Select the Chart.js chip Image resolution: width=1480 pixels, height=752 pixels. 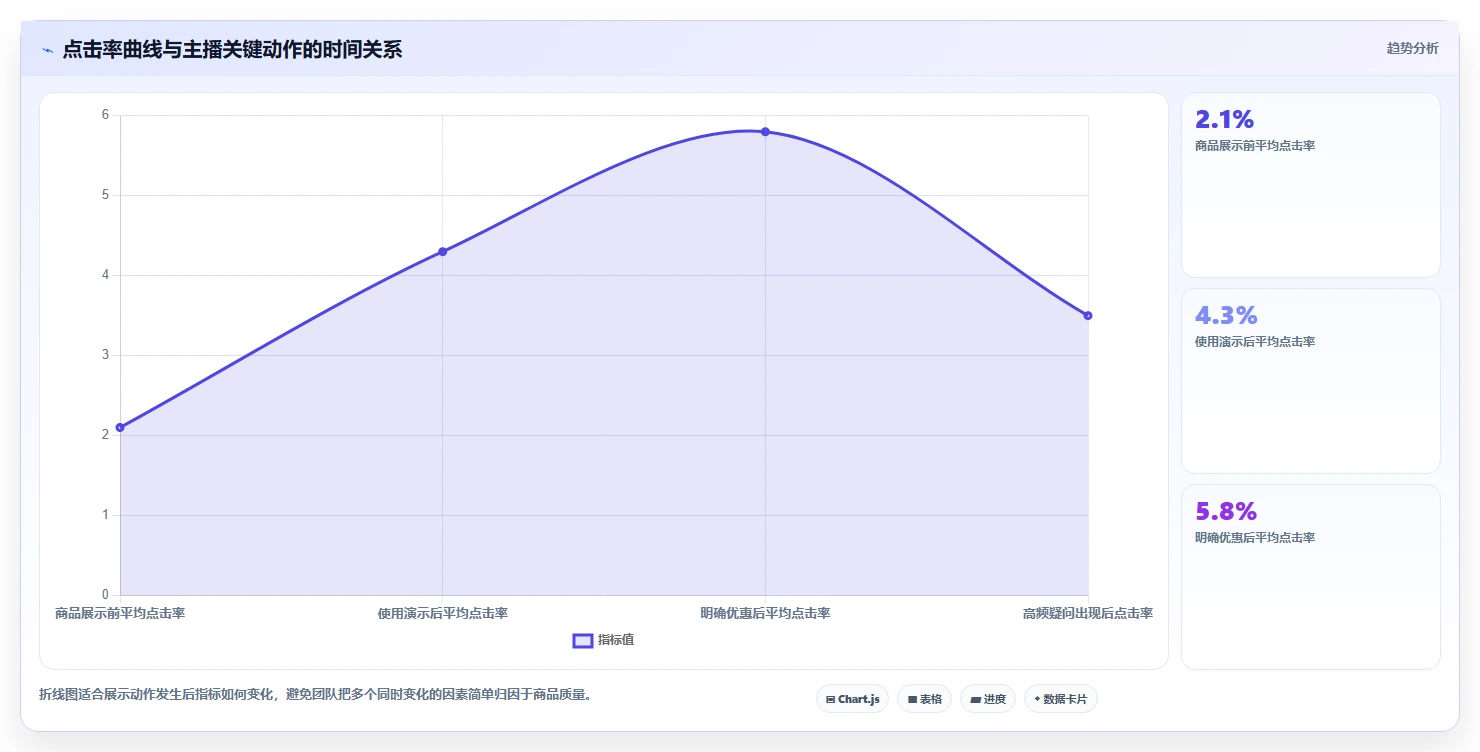[x=852, y=699]
